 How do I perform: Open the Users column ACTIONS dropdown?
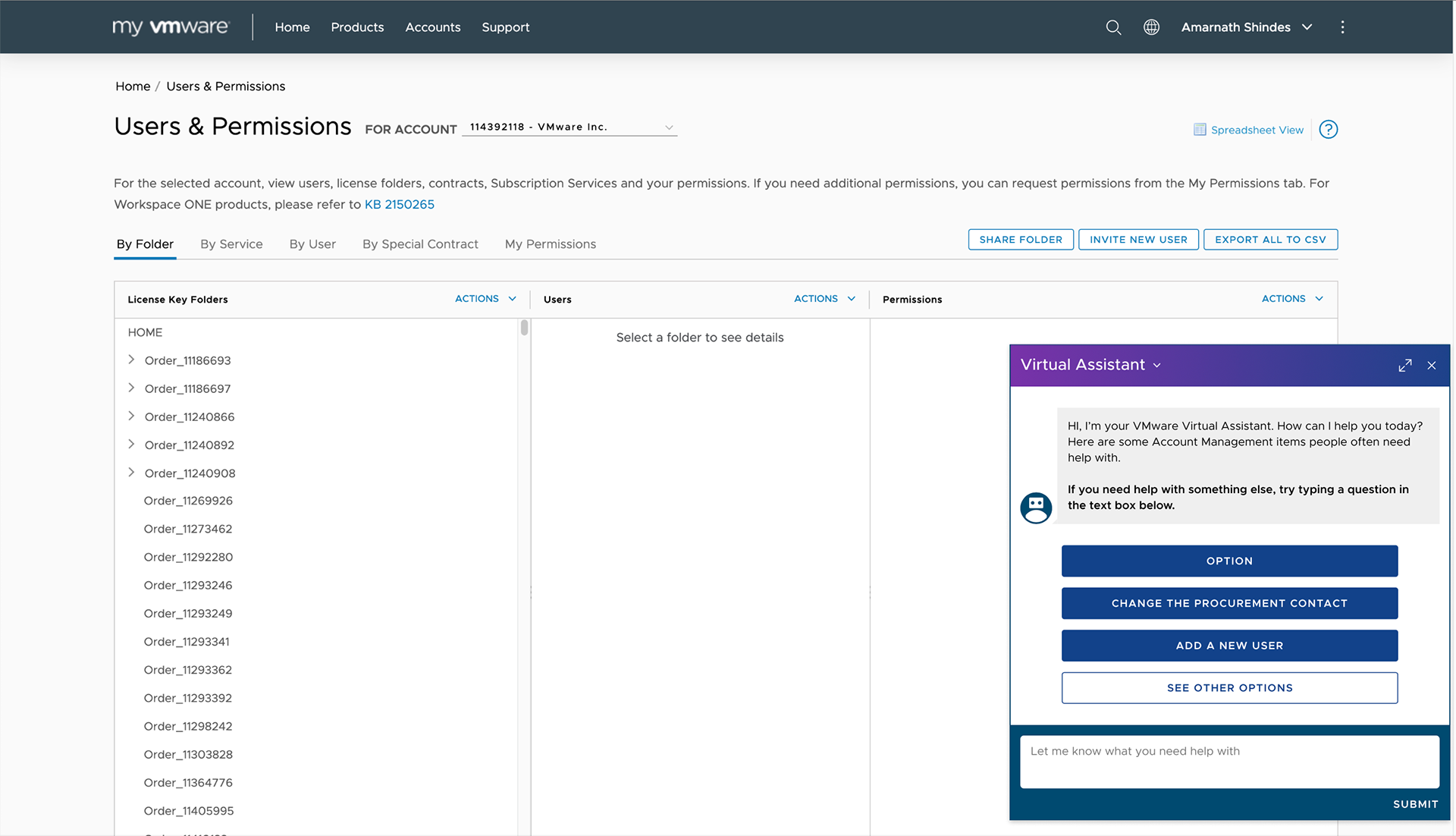[824, 299]
